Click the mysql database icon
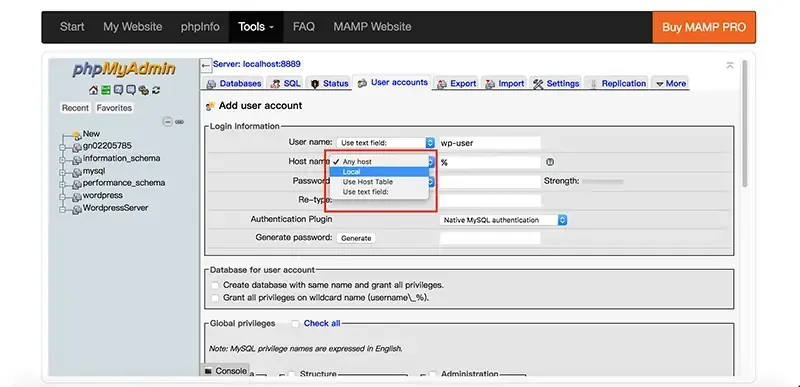The height and width of the screenshot is (387, 800). [77, 172]
